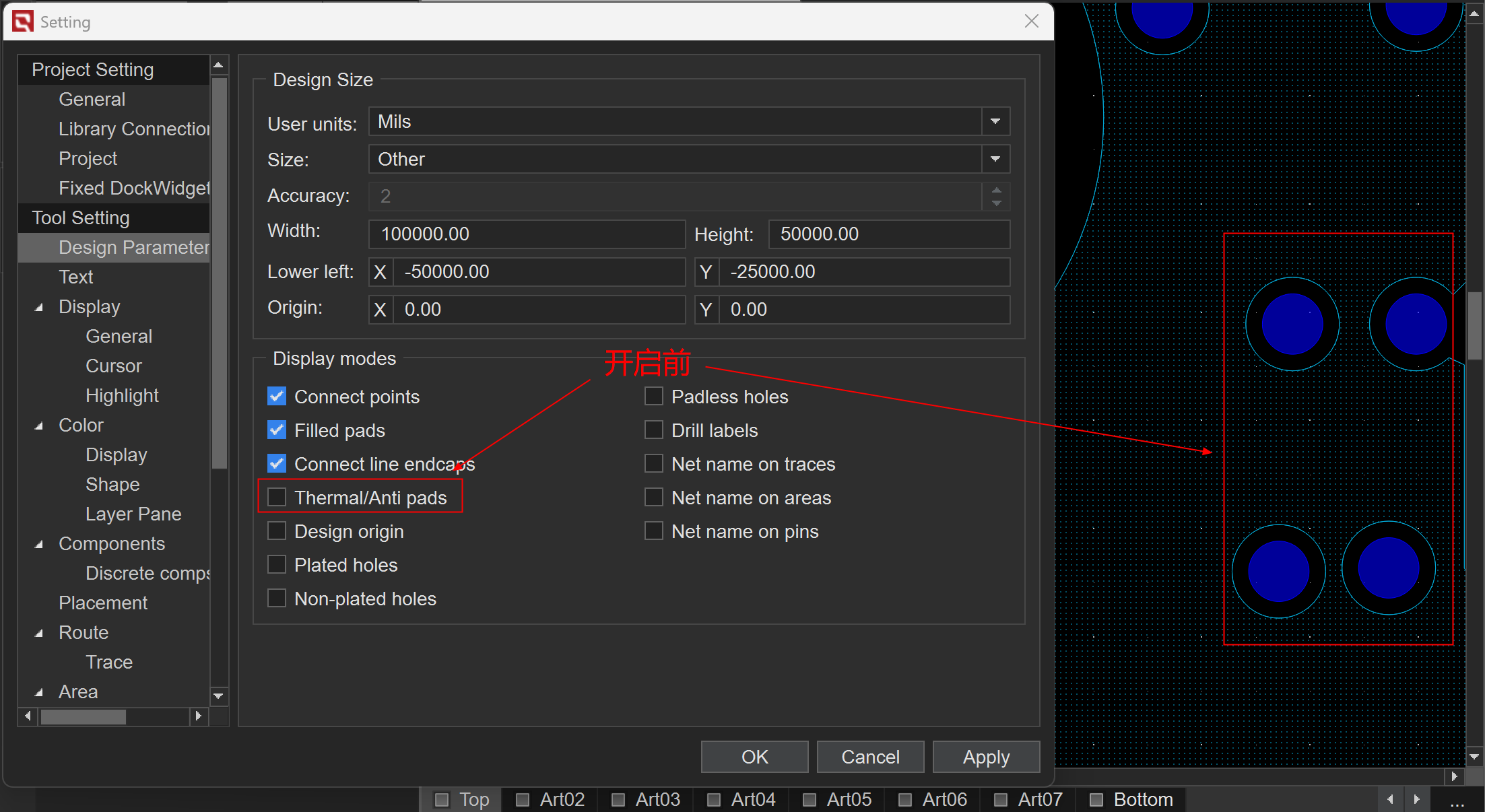Viewport: 1485px width, 812px height.
Task: Click sidebar scroll-down arrow icon
Action: (x=218, y=696)
